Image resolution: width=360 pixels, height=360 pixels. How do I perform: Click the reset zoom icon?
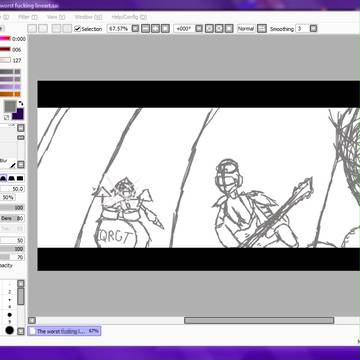click(x=165, y=29)
